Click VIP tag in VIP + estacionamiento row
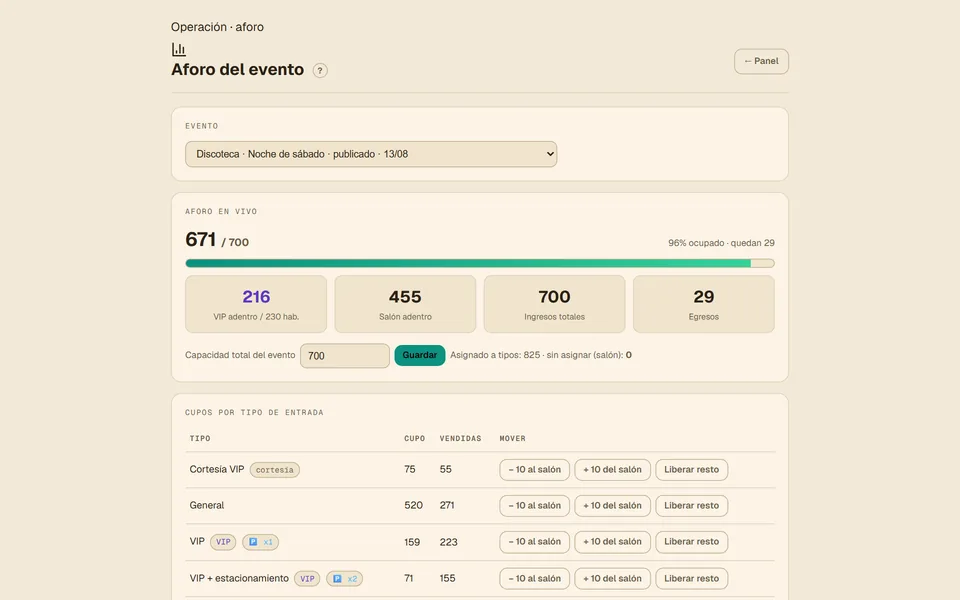The height and width of the screenshot is (600, 960). (x=307, y=579)
